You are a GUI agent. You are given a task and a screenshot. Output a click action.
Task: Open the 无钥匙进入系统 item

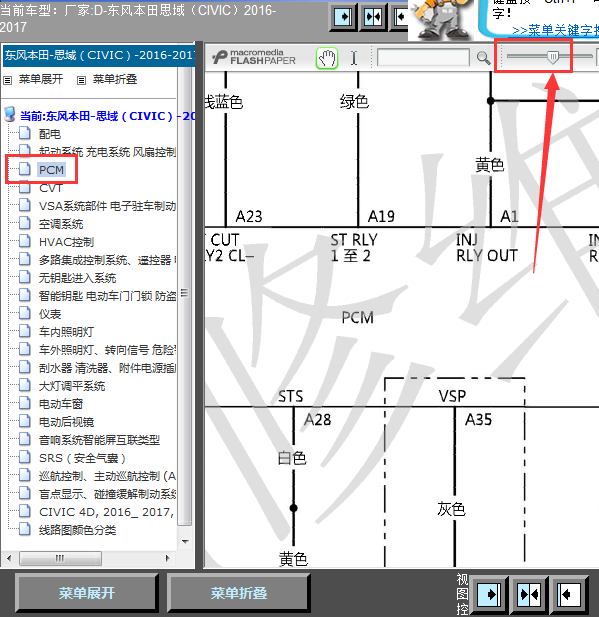(78, 278)
